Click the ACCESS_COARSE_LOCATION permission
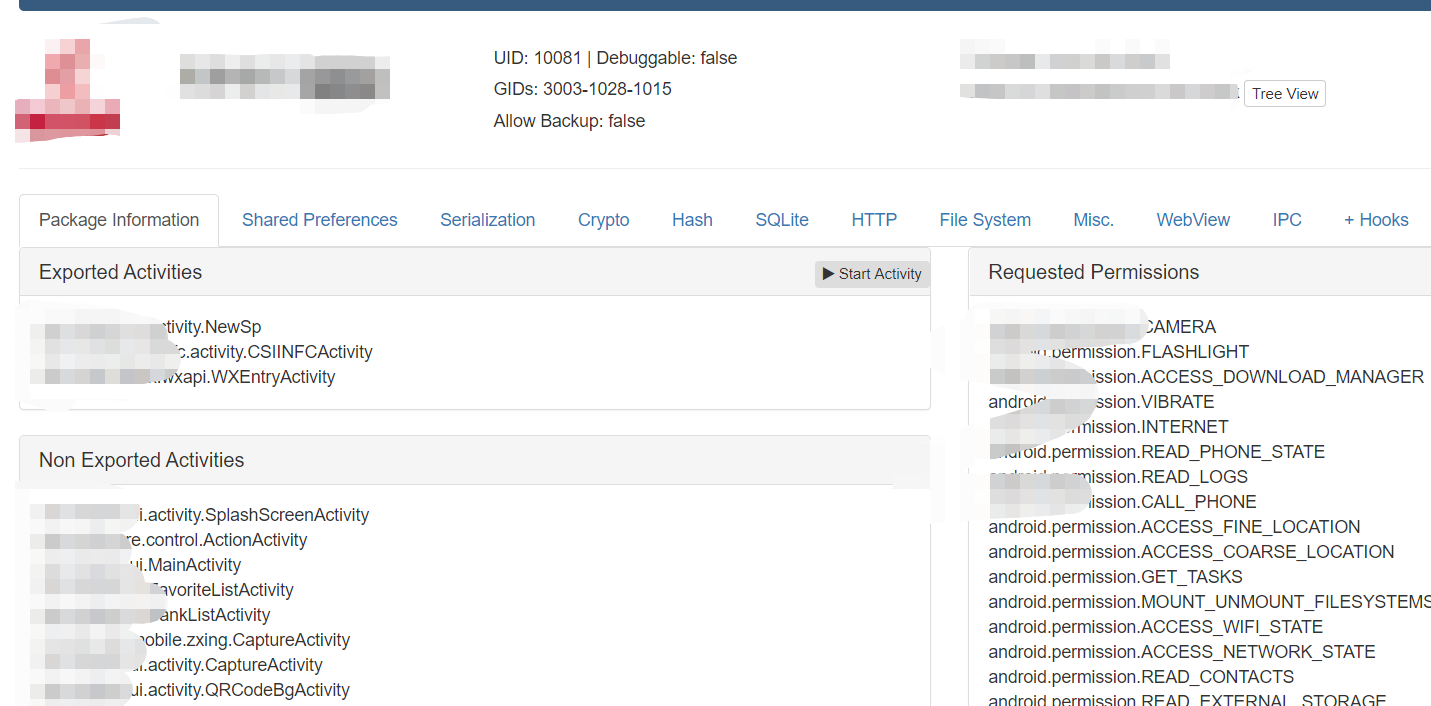 1191,552
